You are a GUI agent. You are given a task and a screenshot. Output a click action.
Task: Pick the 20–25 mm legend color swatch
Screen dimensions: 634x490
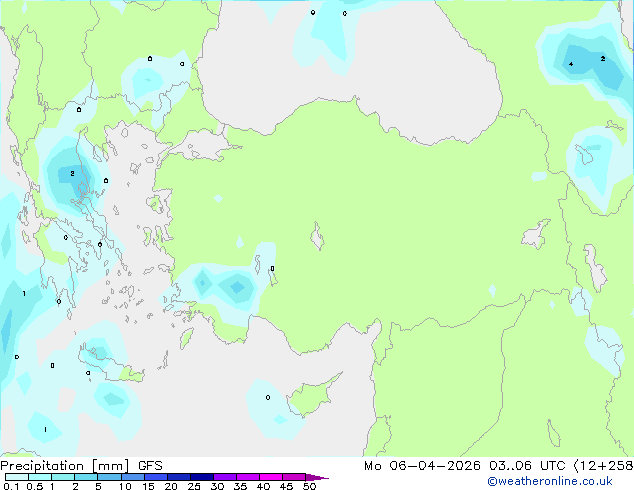pos(178,477)
